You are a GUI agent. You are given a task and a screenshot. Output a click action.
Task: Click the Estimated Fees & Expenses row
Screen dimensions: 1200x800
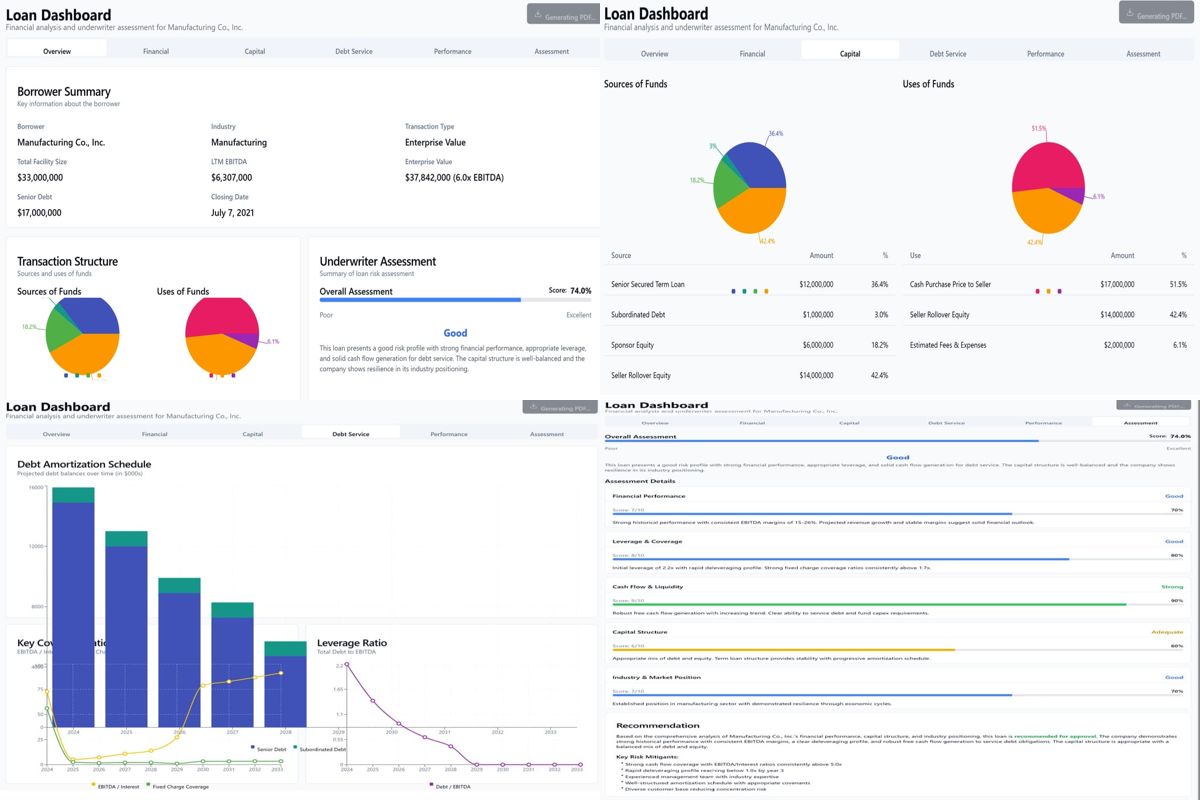coord(1048,345)
